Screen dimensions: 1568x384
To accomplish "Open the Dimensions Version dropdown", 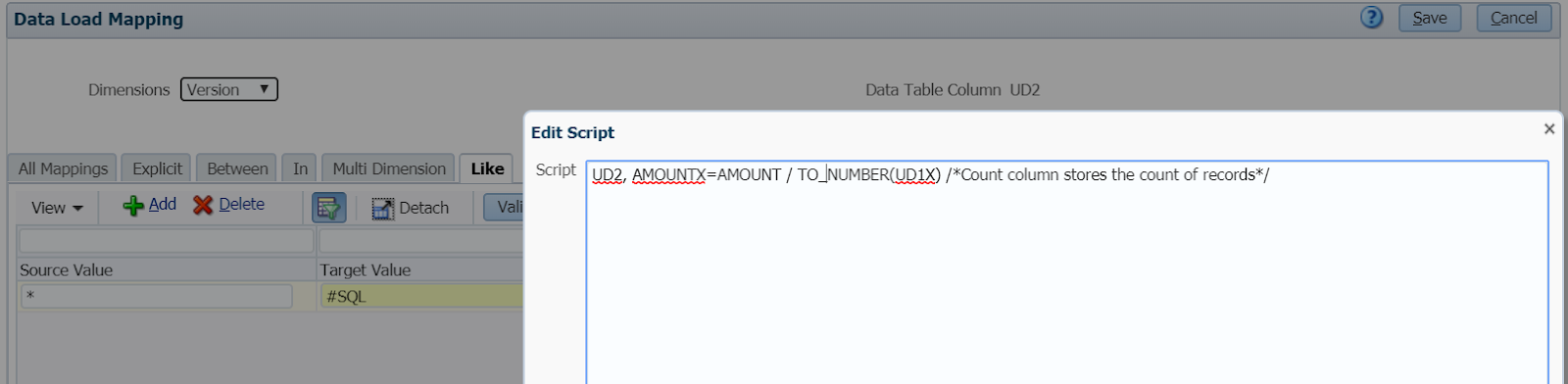I will pos(229,89).
